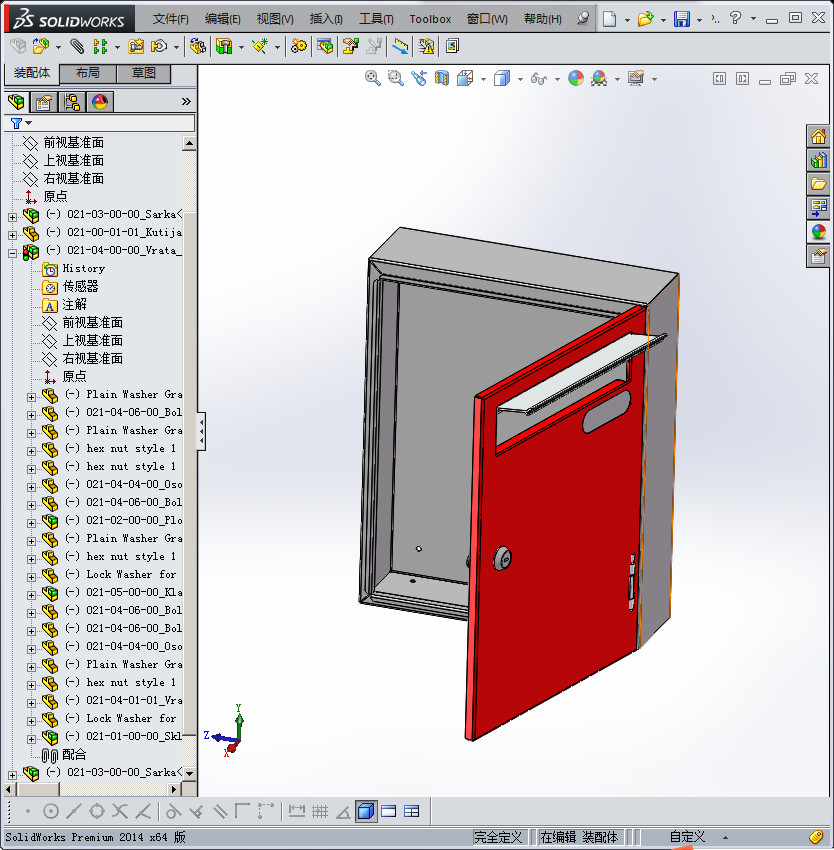Click the Trim Entities sketch icon
Image resolution: width=834 pixels, height=850 pixels.
[118, 811]
